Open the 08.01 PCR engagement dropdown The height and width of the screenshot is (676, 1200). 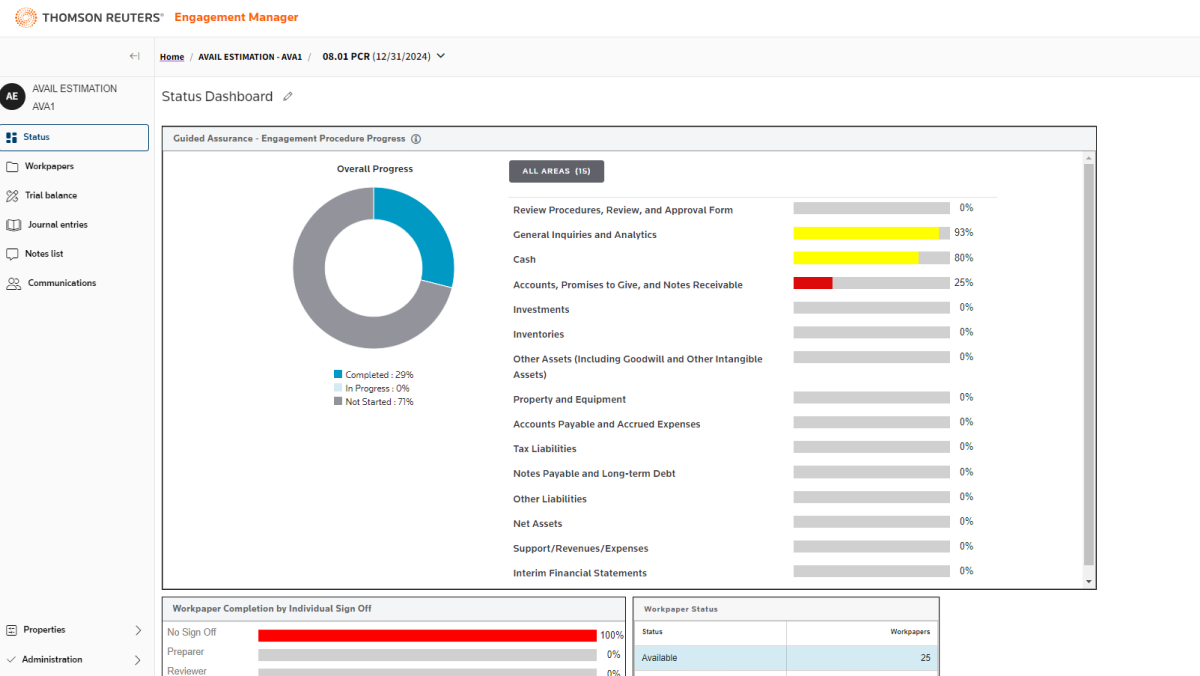pyautogui.click(x=440, y=56)
